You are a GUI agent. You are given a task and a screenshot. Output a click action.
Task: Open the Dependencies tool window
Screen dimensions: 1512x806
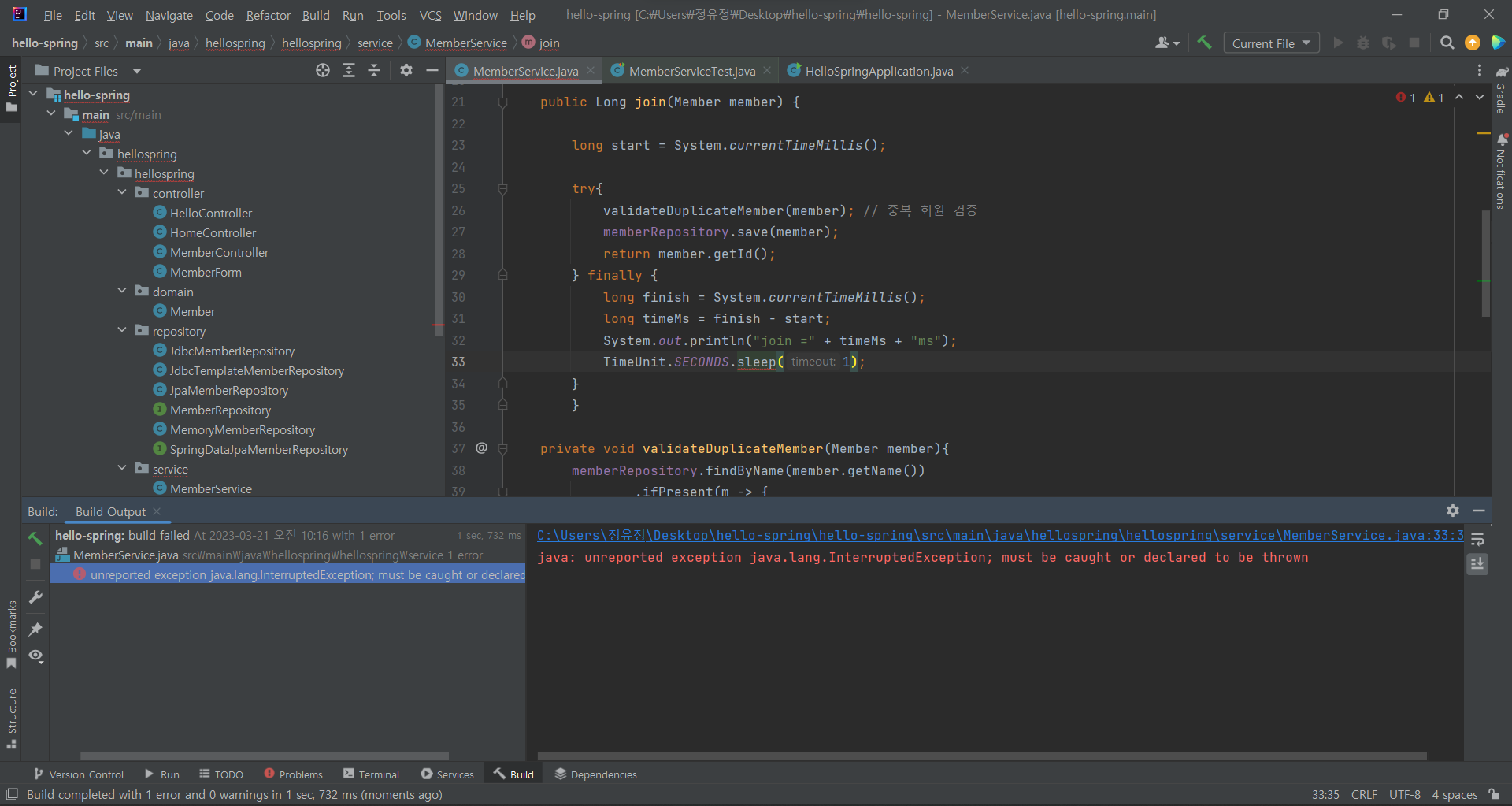coord(595,774)
